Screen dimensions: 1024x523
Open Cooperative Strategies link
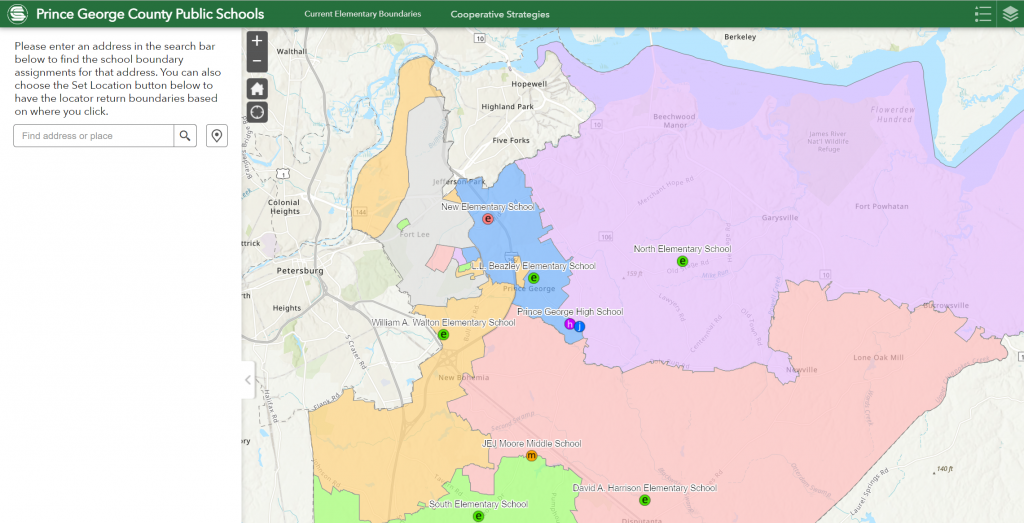(500, 14)
